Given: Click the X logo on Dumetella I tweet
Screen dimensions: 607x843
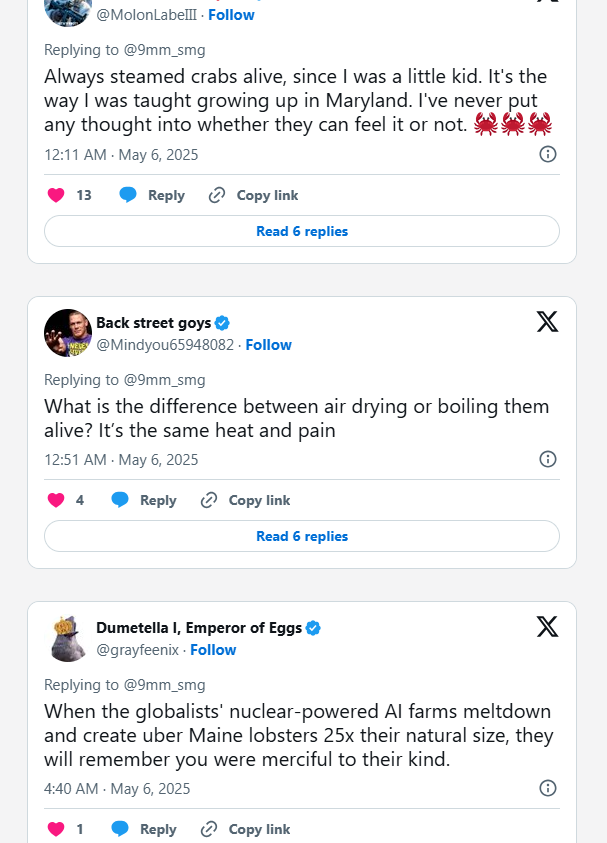Looking at the screenshot, I should [x=547, y=626].
